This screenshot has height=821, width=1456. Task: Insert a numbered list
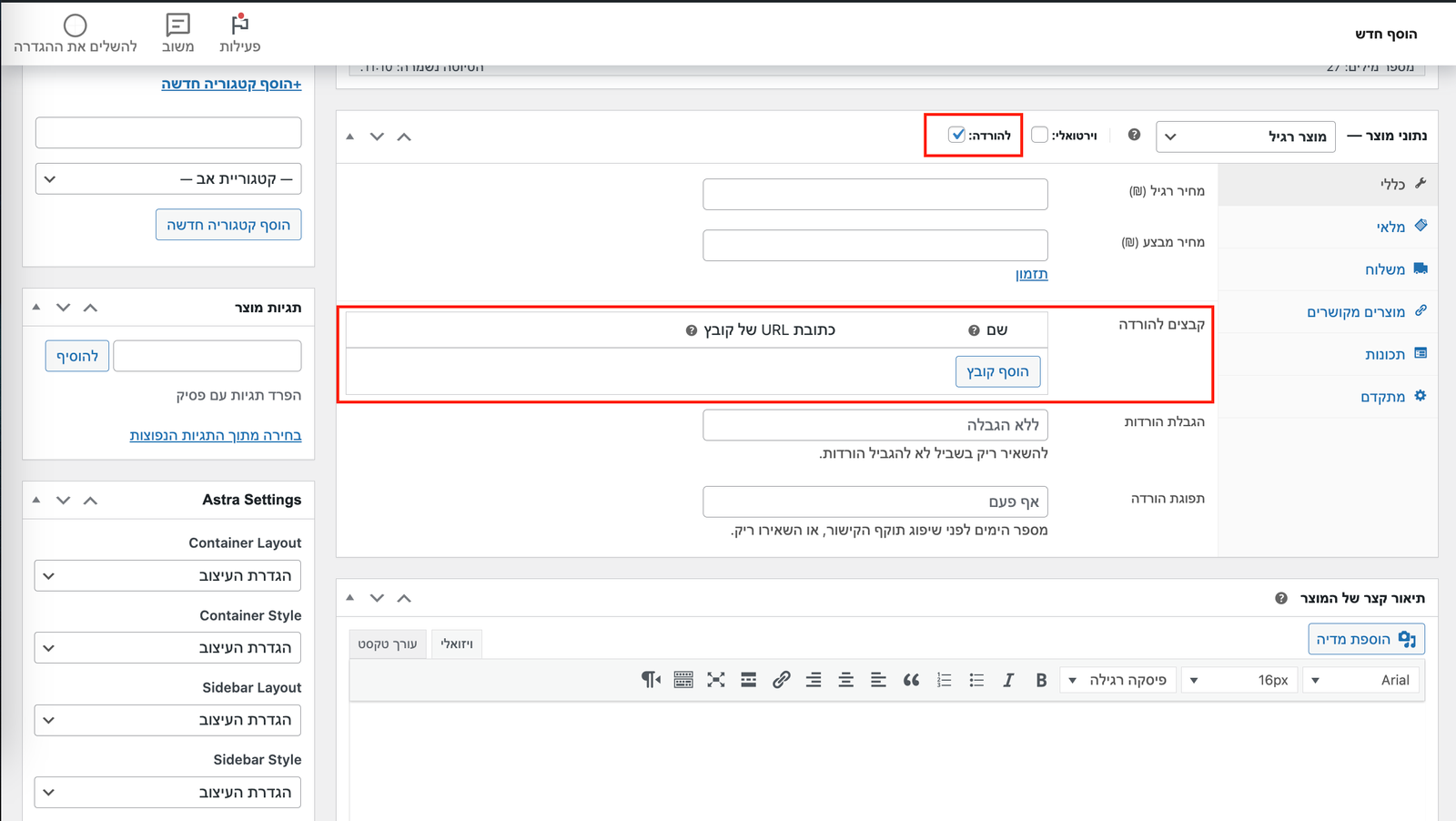944,680
